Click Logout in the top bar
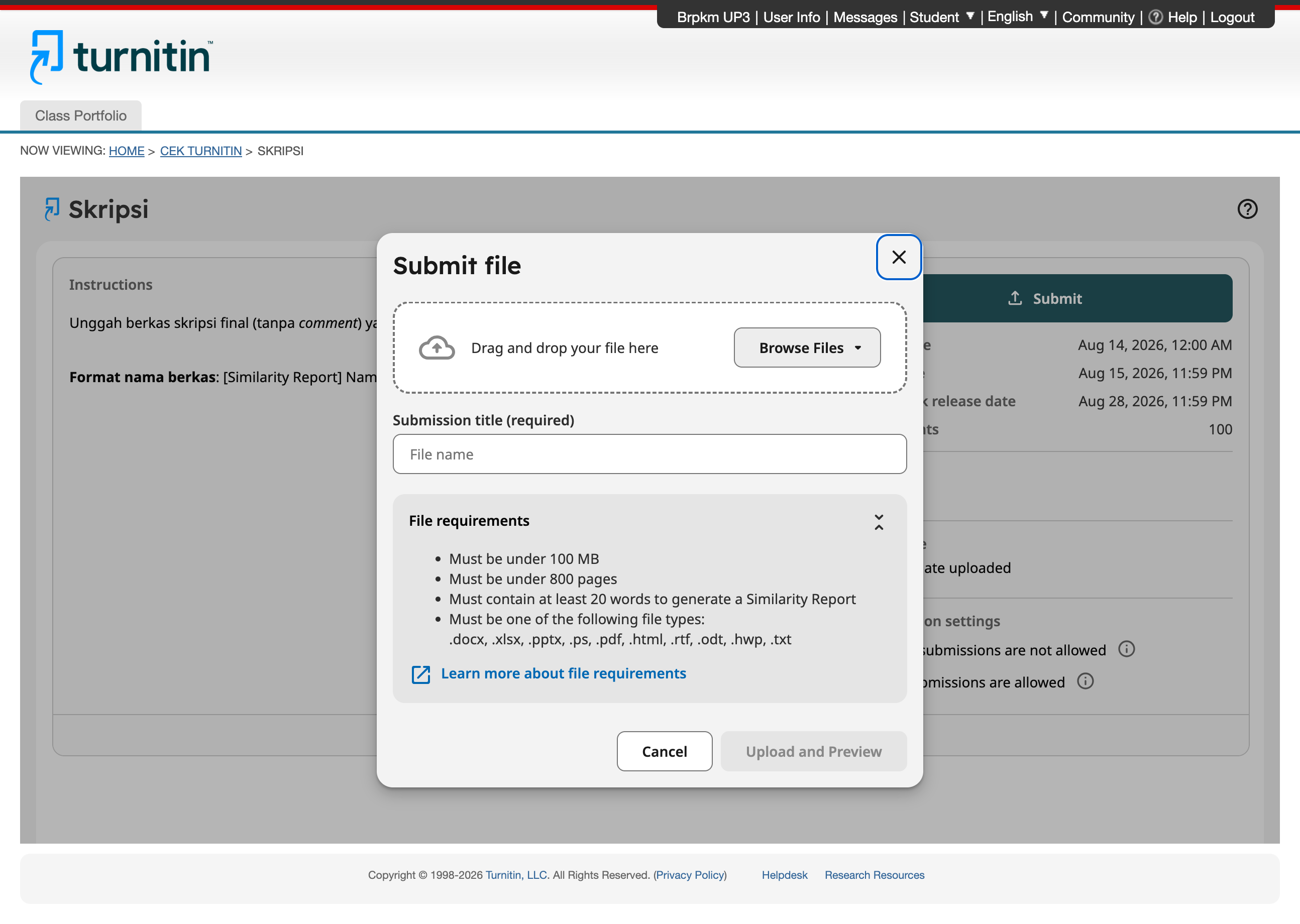The image size is (1300, 924). coord(1232,17)
